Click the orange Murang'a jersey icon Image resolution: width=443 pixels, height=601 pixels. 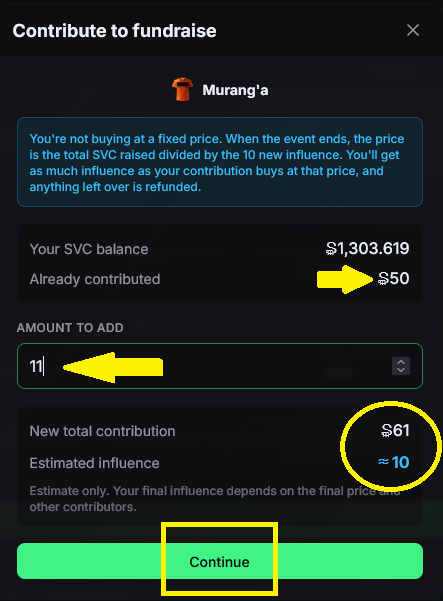[182, 89]
